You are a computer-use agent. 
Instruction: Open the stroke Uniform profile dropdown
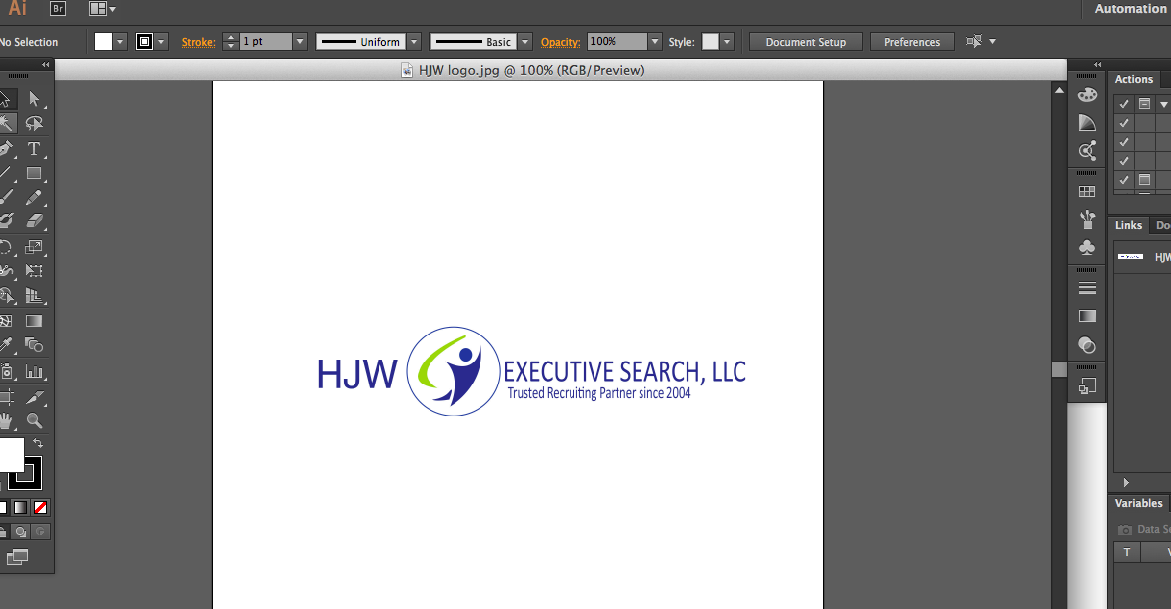tap(413, 41)
